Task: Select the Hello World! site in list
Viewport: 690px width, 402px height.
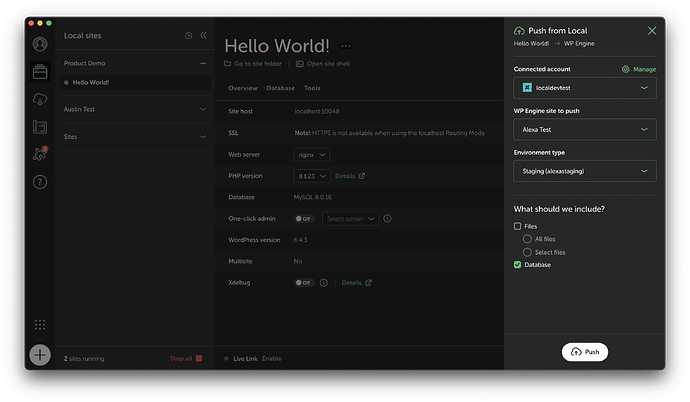Action: point(135,83)
